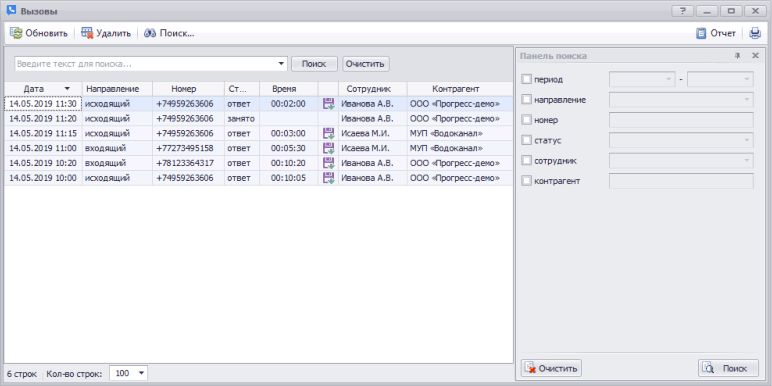
Task: Expand the Кол-во строк 100 dropdown
Action: (141, 373)
